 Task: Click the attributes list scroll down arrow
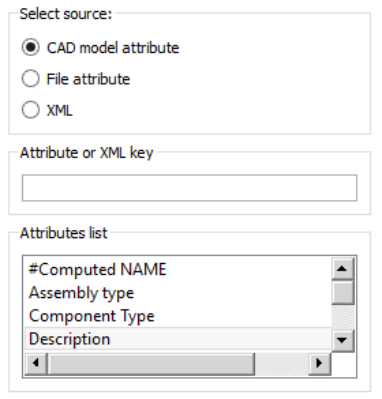point(343,340)
